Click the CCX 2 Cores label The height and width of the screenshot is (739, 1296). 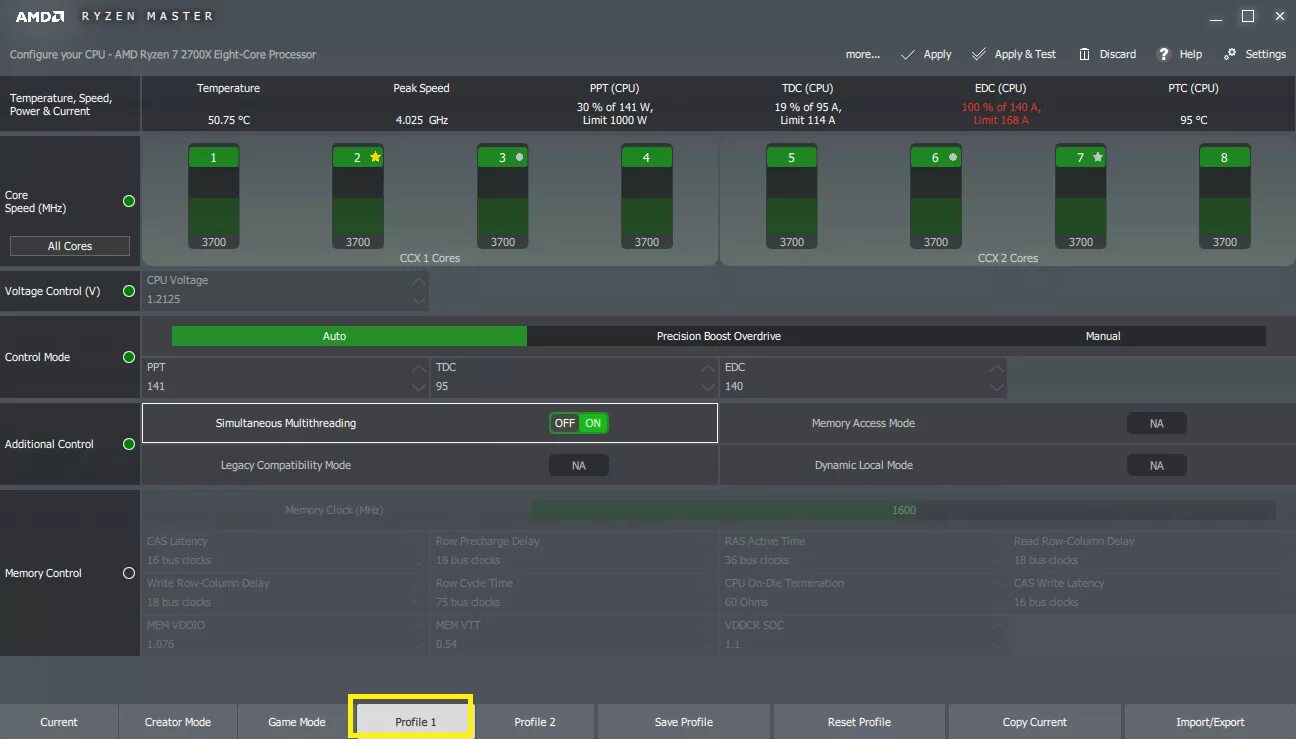pyautogui.click(x=1008, y=258)
